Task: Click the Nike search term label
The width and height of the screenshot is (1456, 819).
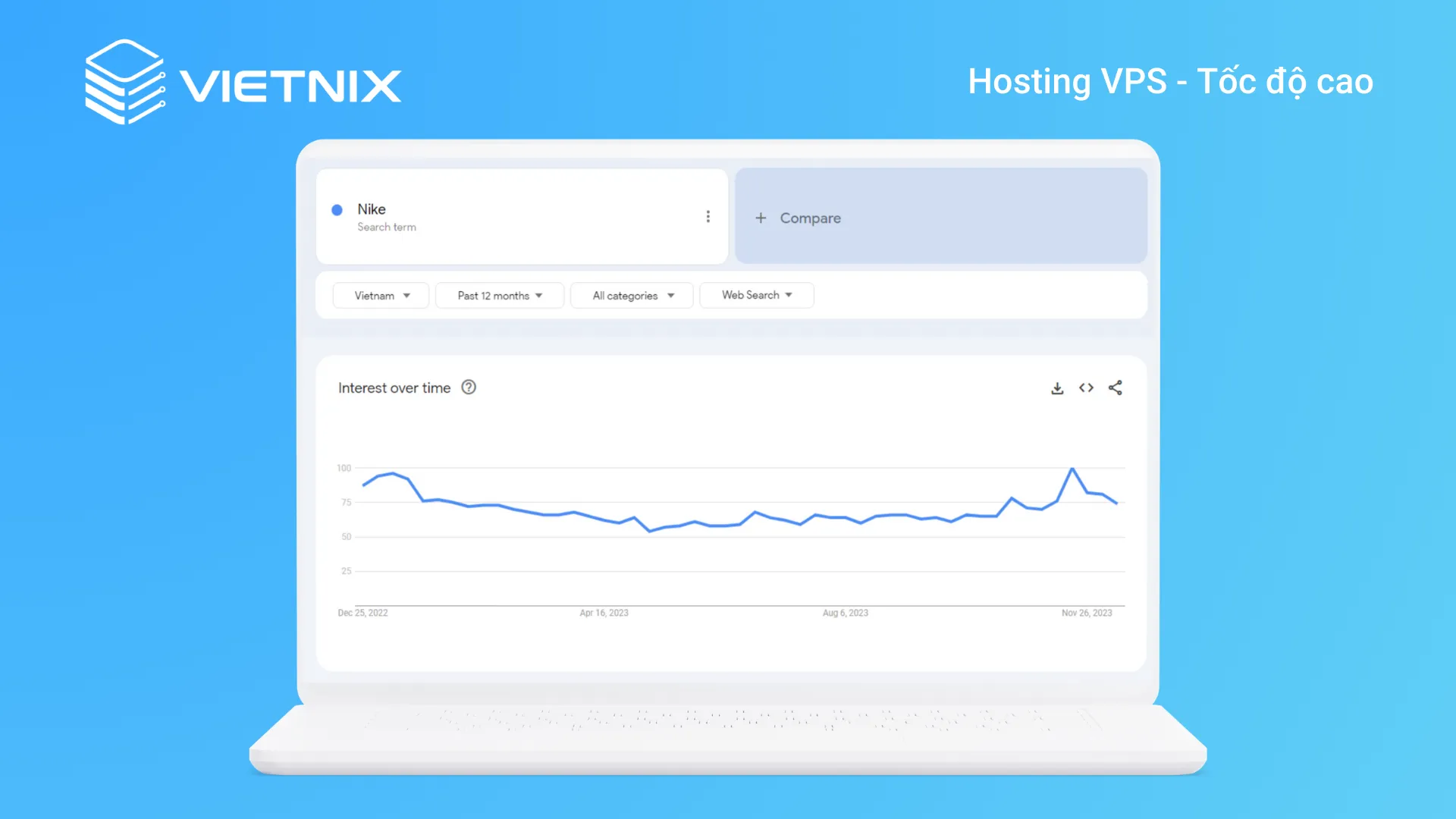Action: [371, 208]
